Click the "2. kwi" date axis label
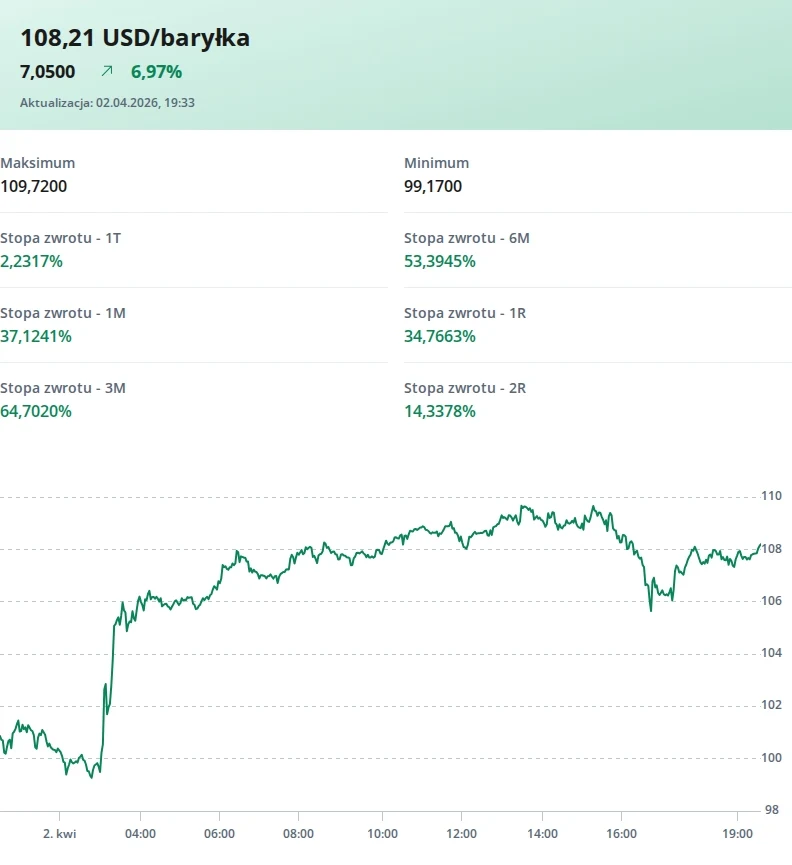 59,833
